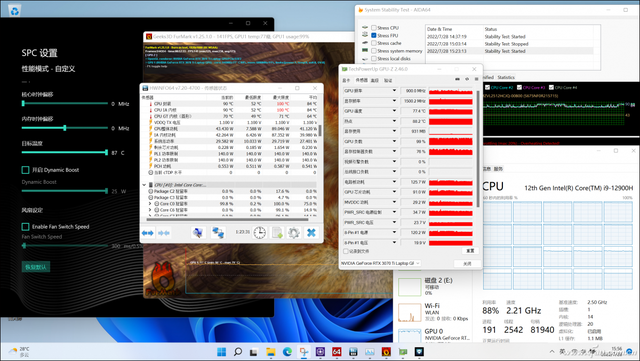640x361 pixels.
Task: Click HWiNFO blue X close sensors icon
Action: point(311,233)
